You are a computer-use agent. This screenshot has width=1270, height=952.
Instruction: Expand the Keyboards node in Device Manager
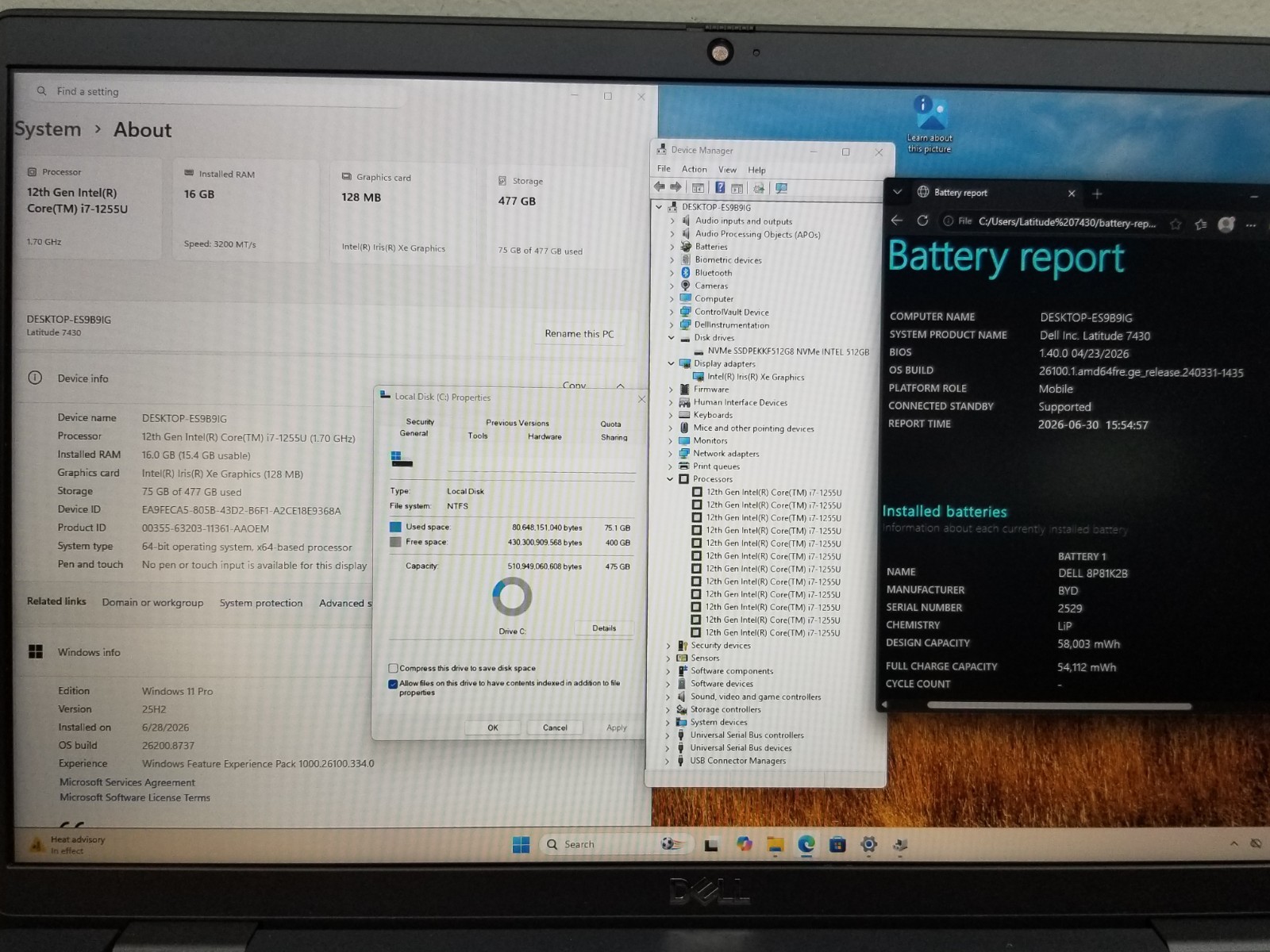[x=672, y=415]
